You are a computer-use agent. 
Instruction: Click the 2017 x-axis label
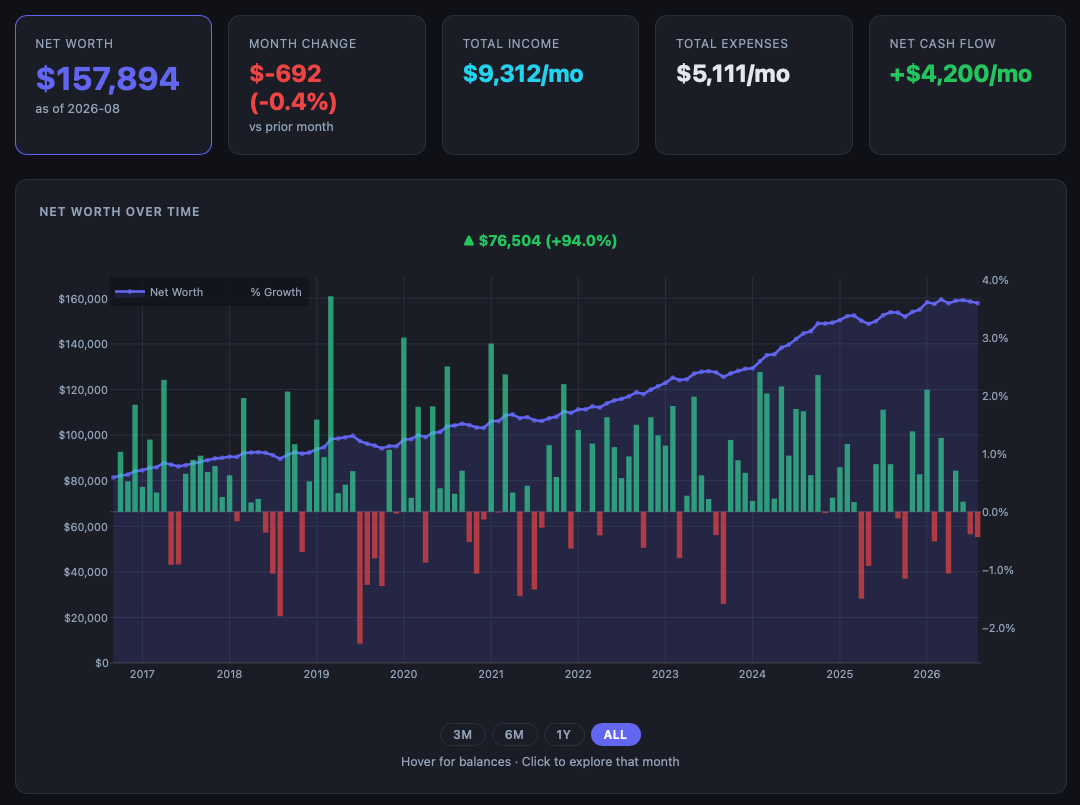[143, 674]
